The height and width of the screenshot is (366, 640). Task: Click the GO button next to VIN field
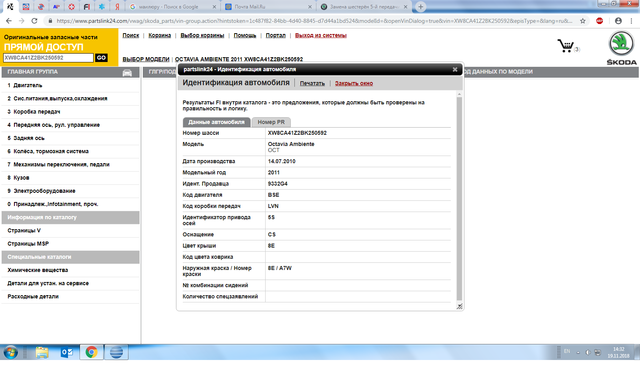click(x=101, y=58)
